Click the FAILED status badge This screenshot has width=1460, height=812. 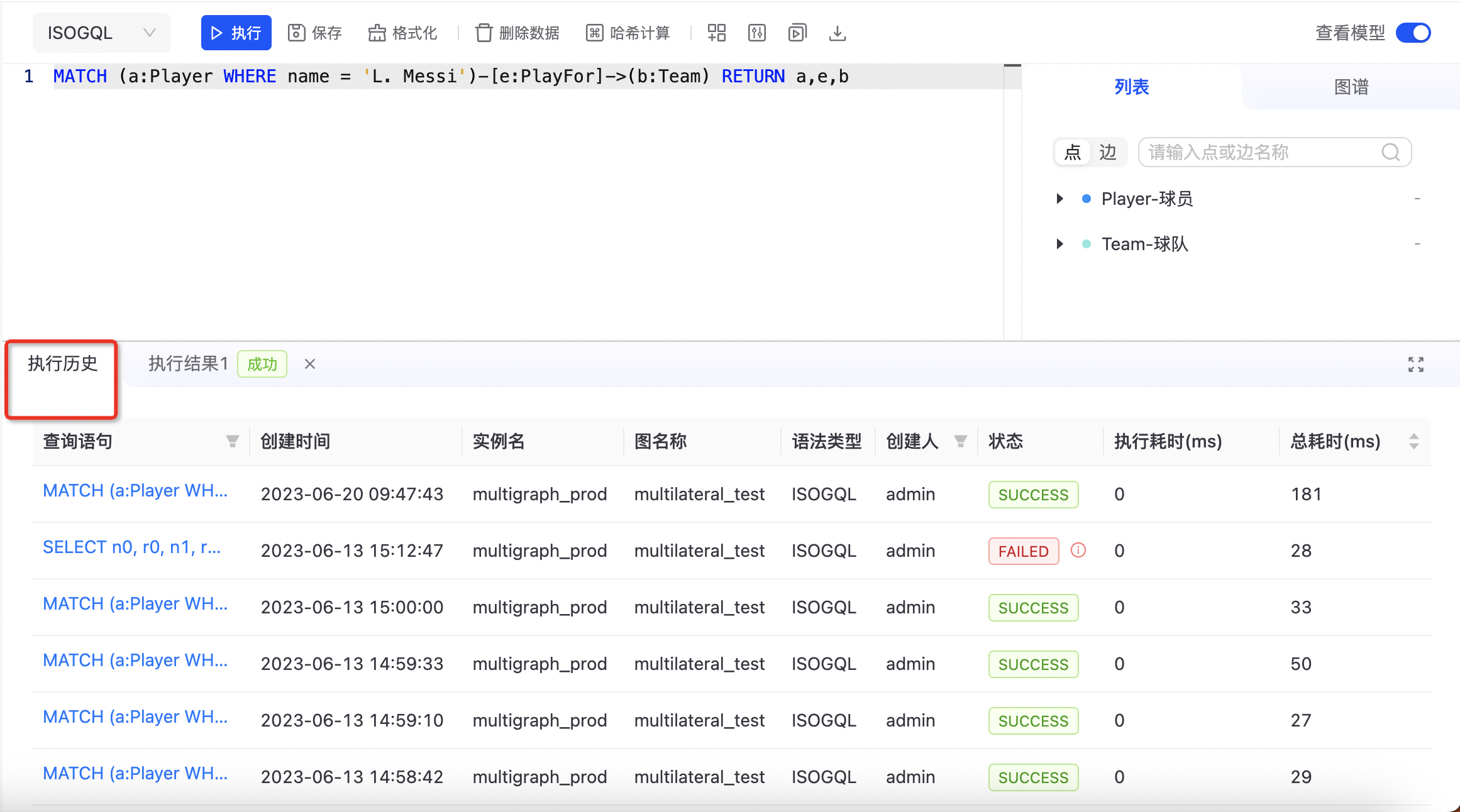[x=1024, y=551]
